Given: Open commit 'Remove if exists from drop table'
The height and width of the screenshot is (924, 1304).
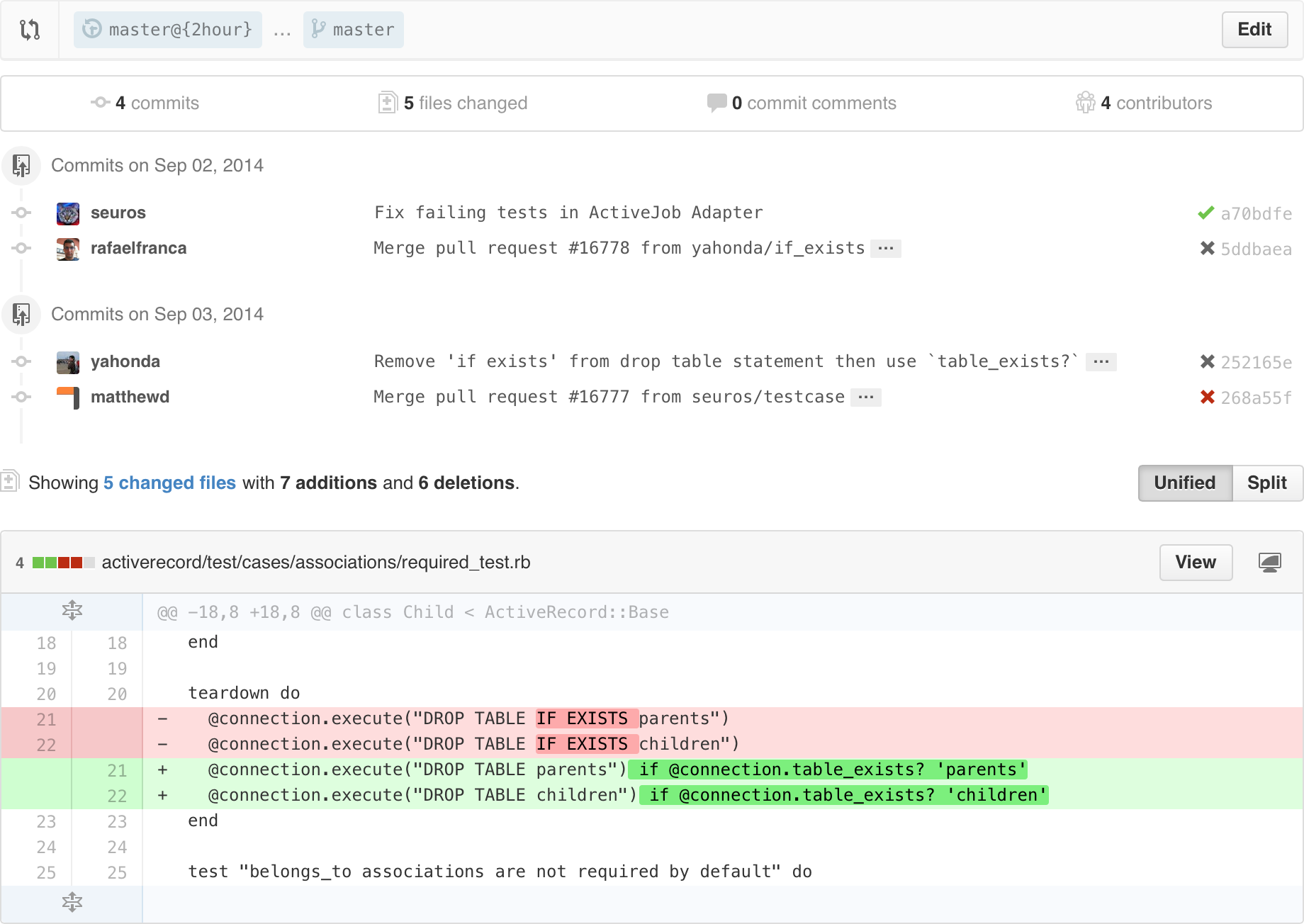Looking at the screenshot, I should tap(726, 361).
